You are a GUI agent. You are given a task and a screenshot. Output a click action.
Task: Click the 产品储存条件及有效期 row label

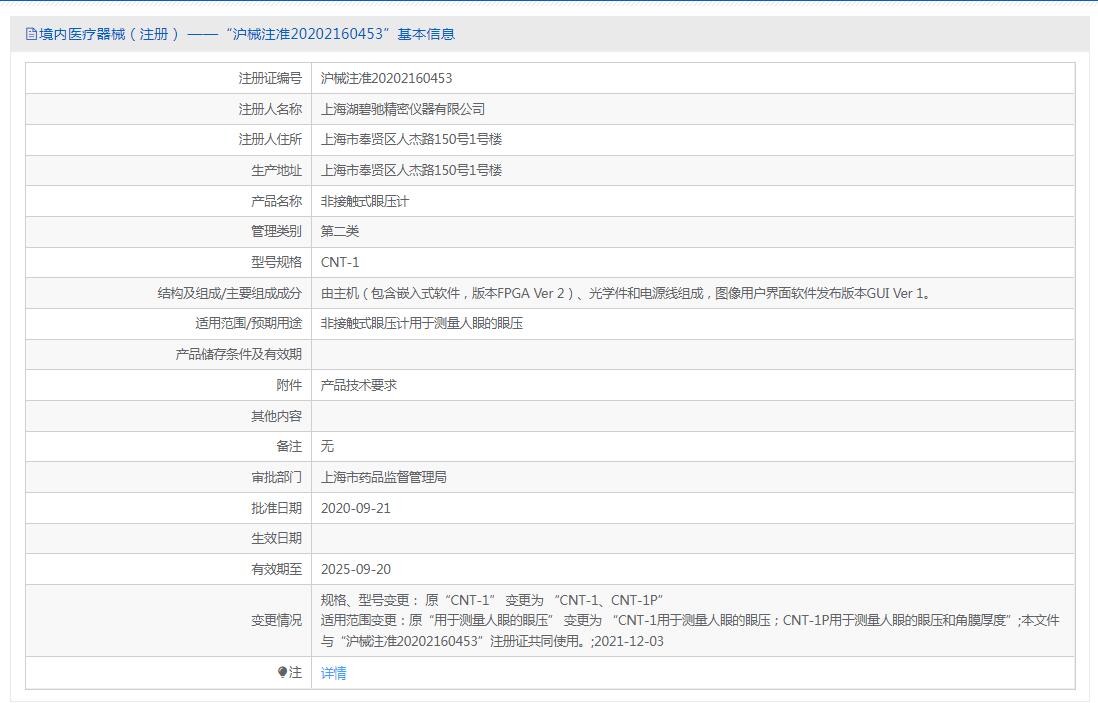point(239,354)
